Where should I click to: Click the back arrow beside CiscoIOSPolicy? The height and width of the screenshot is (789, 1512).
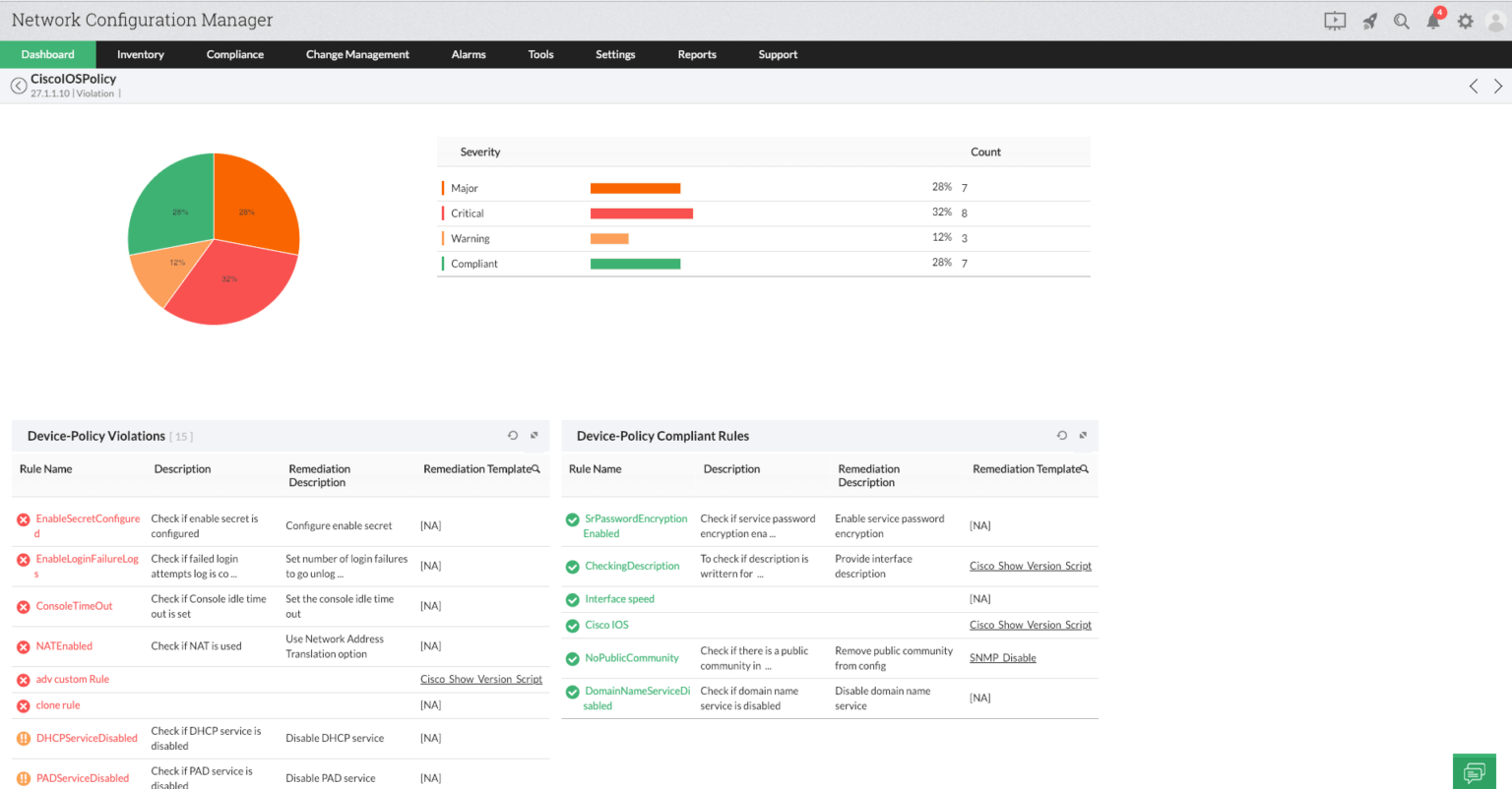coord(19,85)
